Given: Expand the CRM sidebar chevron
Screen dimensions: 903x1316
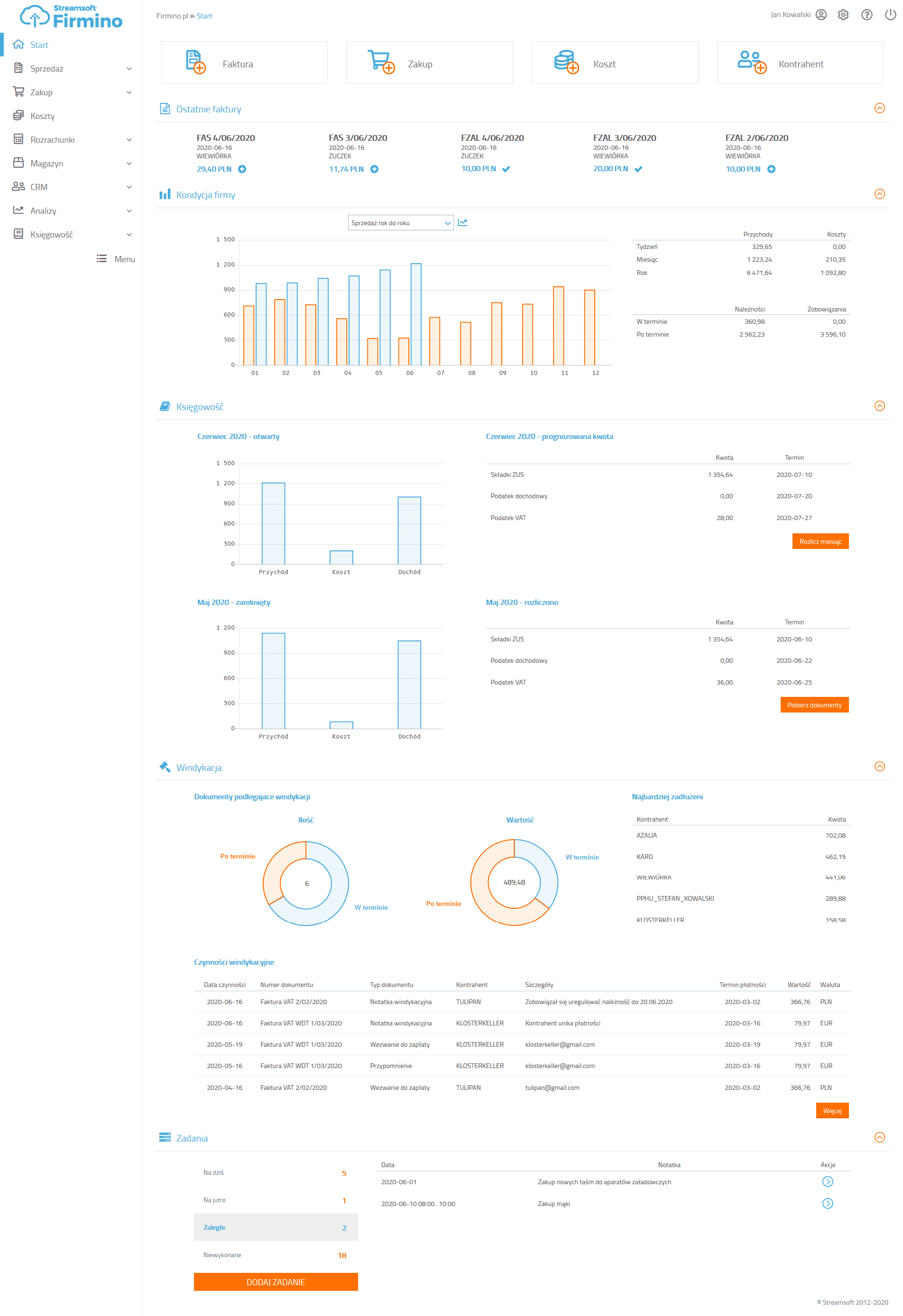Looking at the screenshot, I should coord(129,187).
